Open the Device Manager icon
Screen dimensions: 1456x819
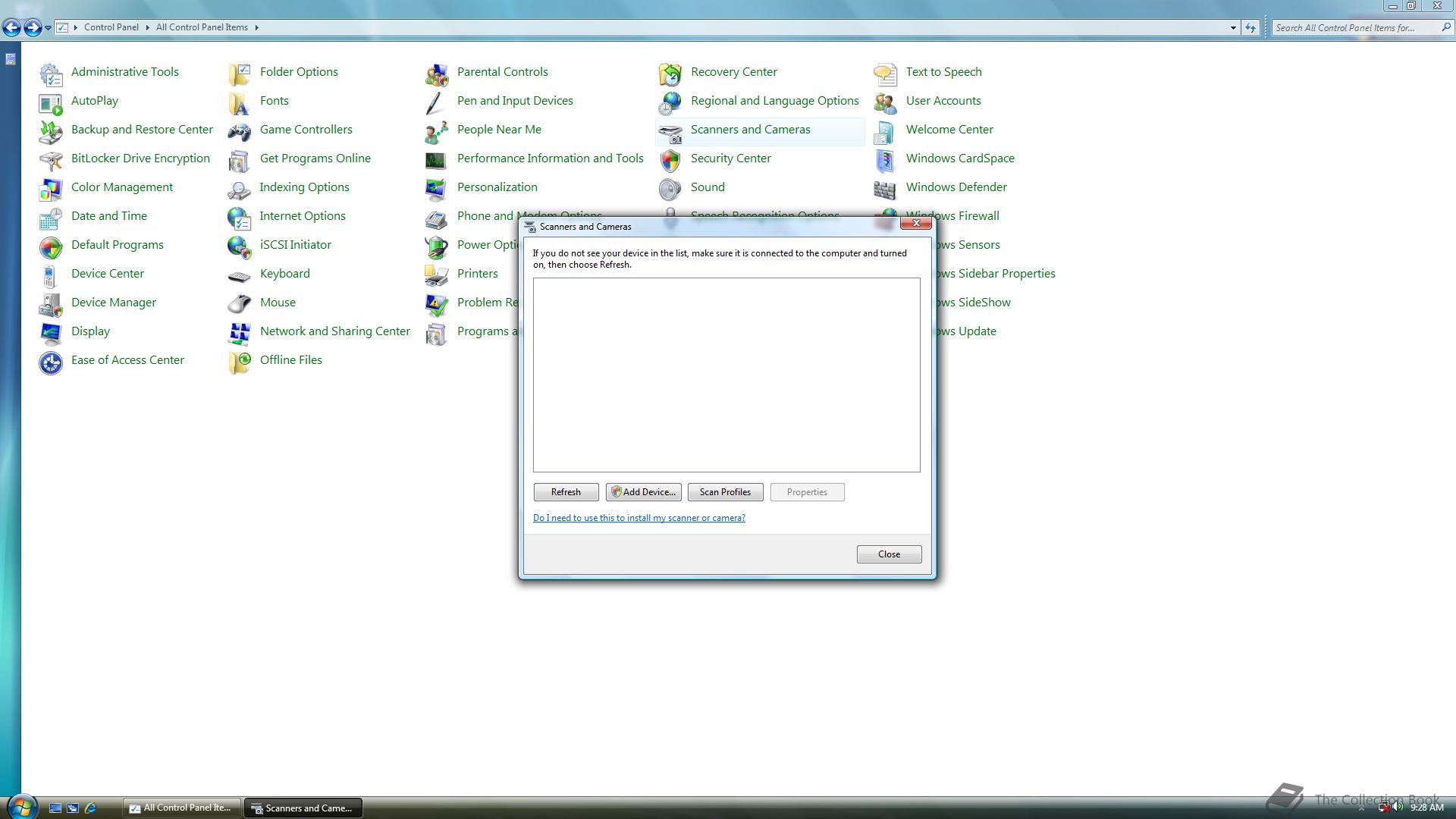click(51, 304)
